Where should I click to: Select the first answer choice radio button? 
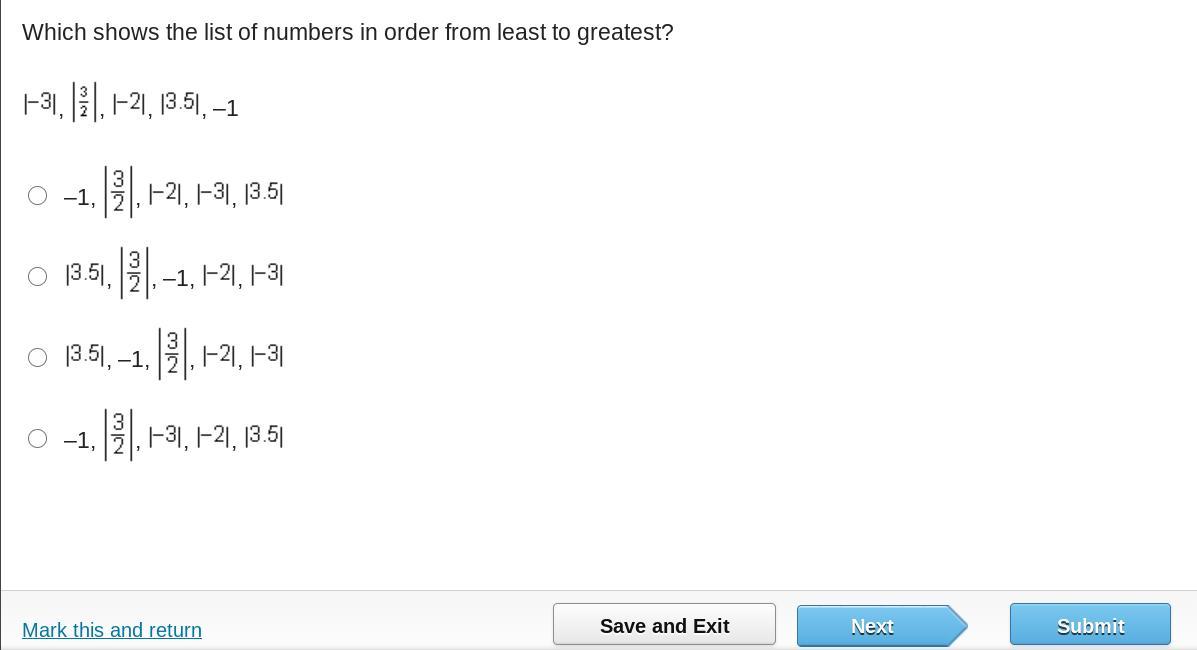[x=38, y=196]
